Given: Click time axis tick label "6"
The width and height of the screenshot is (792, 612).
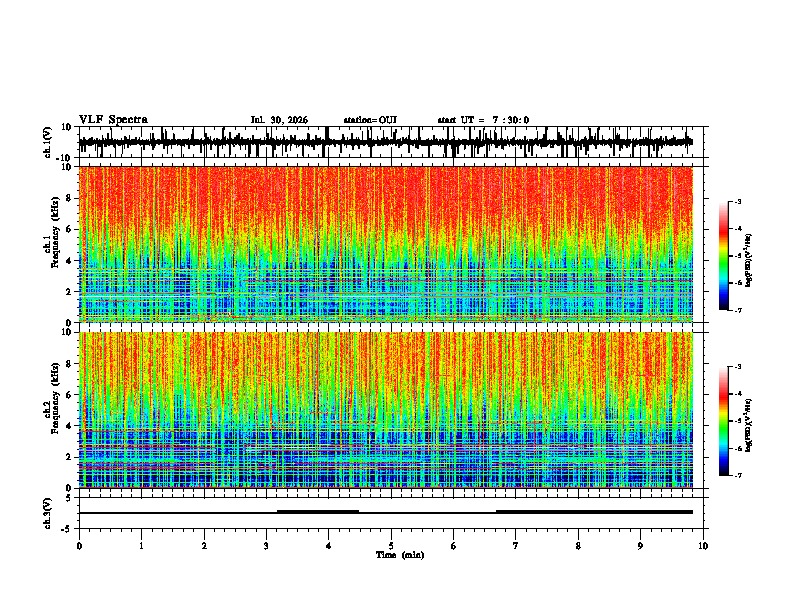Looking at the screenshot, I should point(454,546).
